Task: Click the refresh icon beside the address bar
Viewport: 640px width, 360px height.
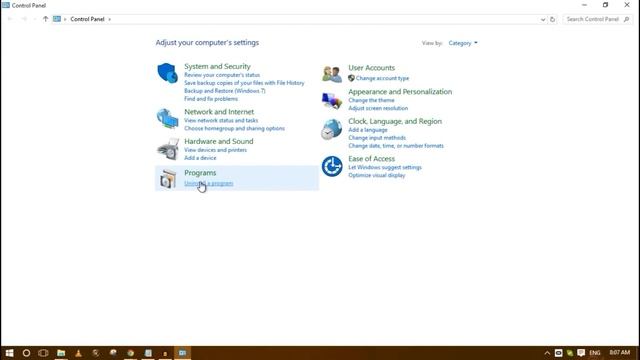Action: (x=552, y=19)
